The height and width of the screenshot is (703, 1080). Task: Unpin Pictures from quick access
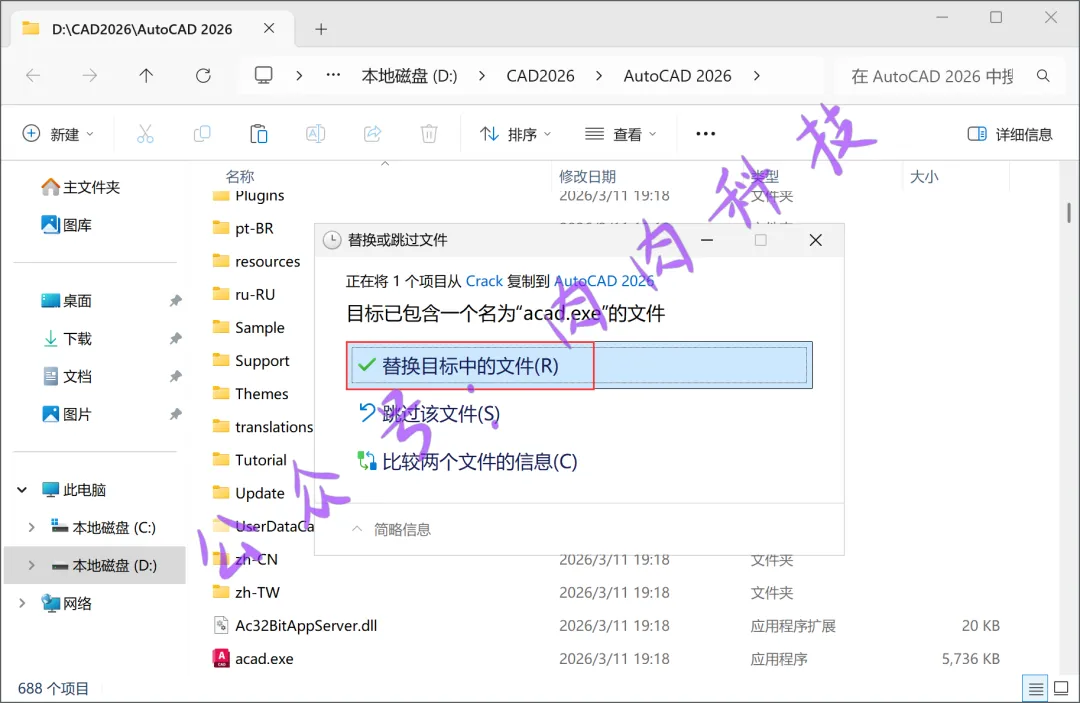pyautogui.click(x=176, y=415)
